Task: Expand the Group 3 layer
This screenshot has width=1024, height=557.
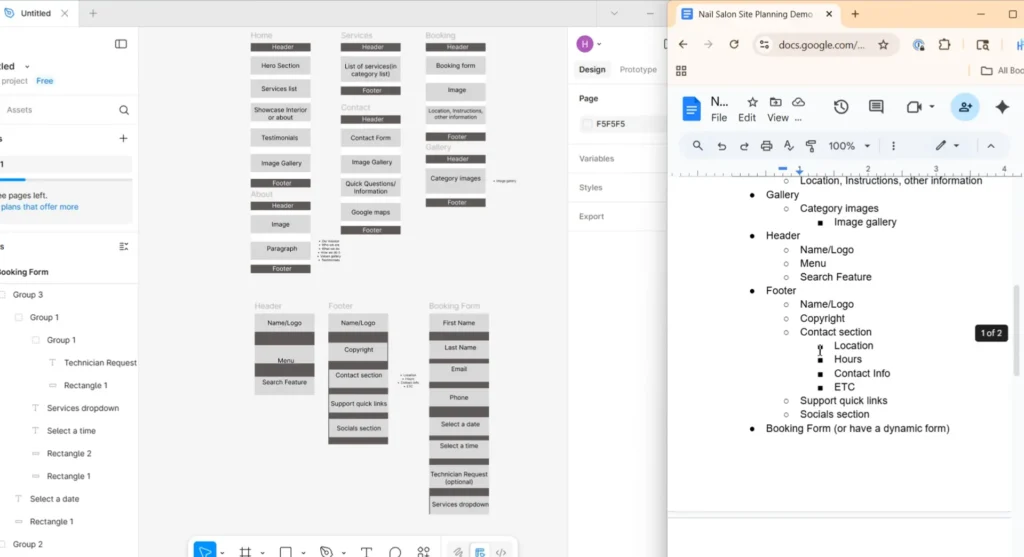Action: [x=3, y=295]
